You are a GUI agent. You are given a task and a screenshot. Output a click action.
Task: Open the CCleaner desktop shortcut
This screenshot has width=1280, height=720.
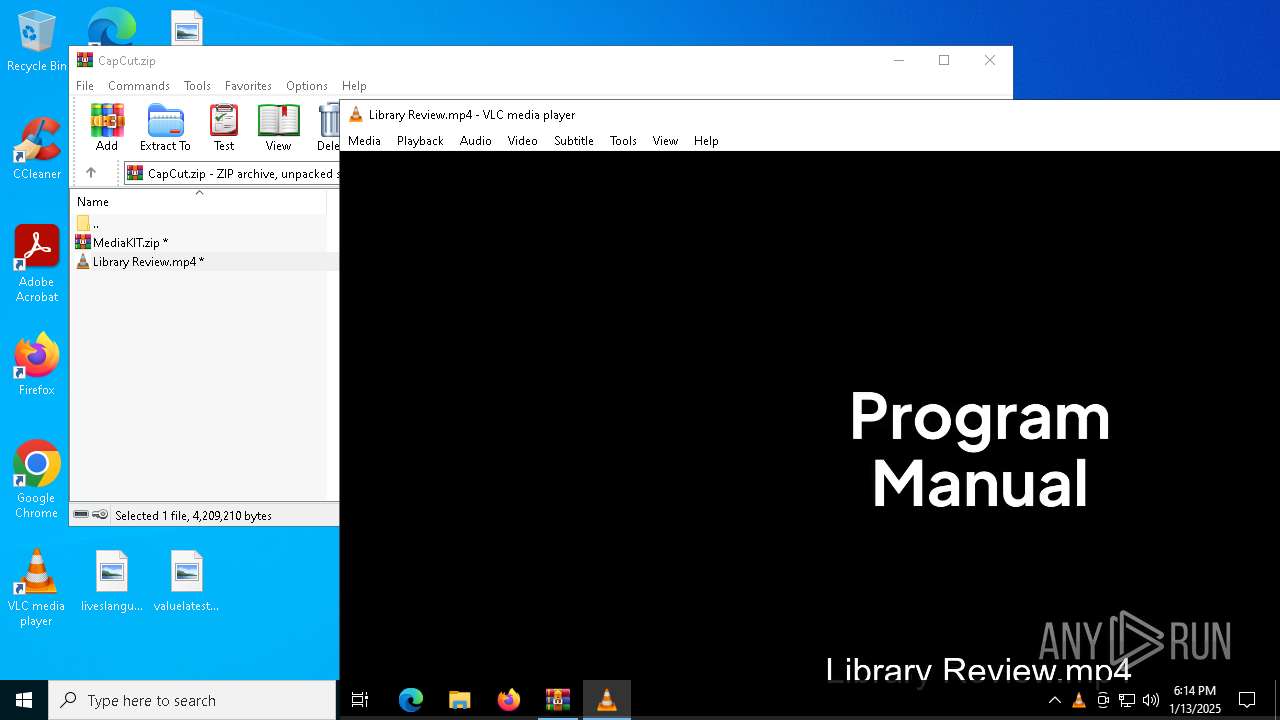coord(37,149)
